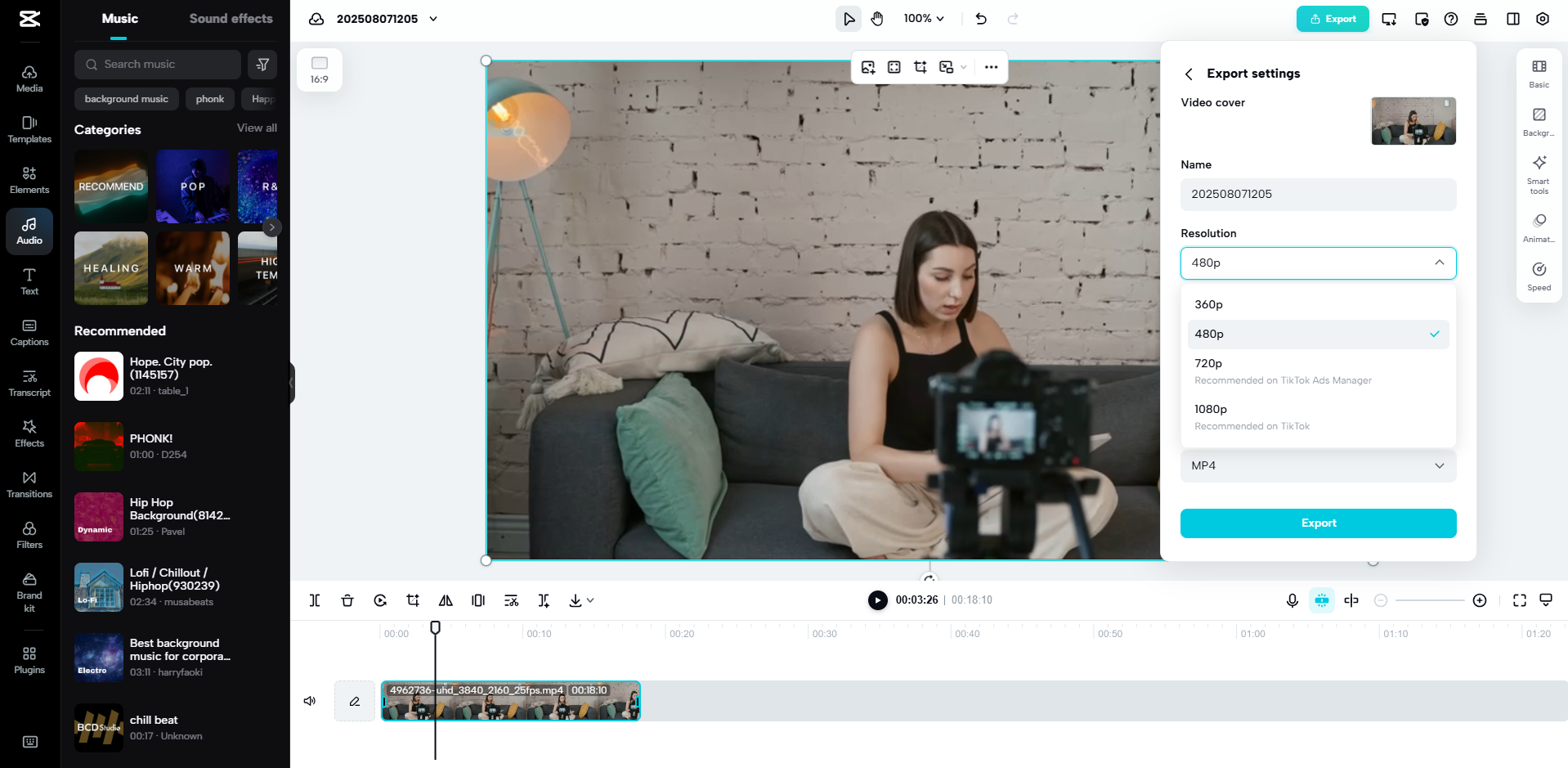Screen dimensions: 1568x768
Task: Open View all music categories
Action: point(257,128)
